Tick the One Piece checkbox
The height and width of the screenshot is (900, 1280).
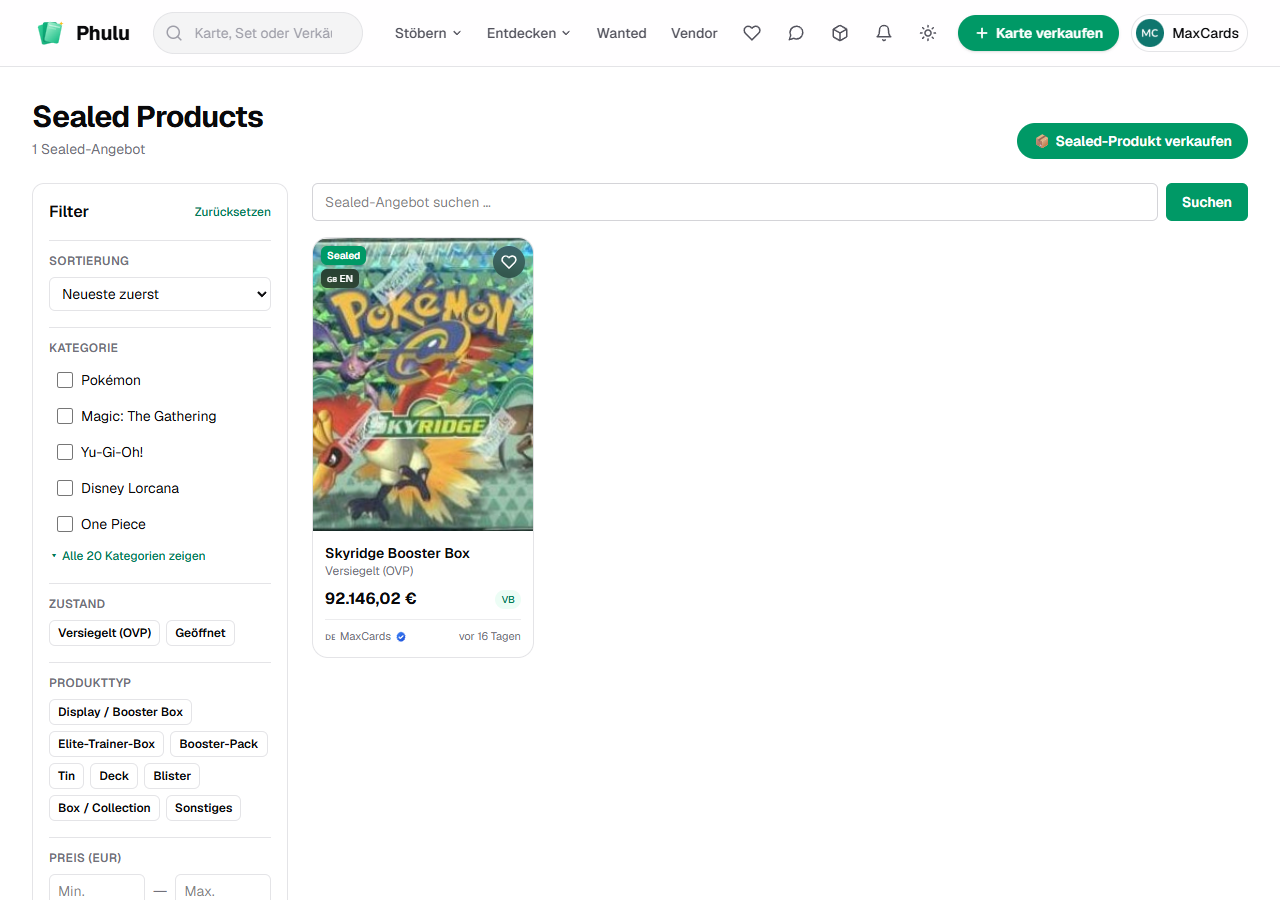click(x=65, y=524)
